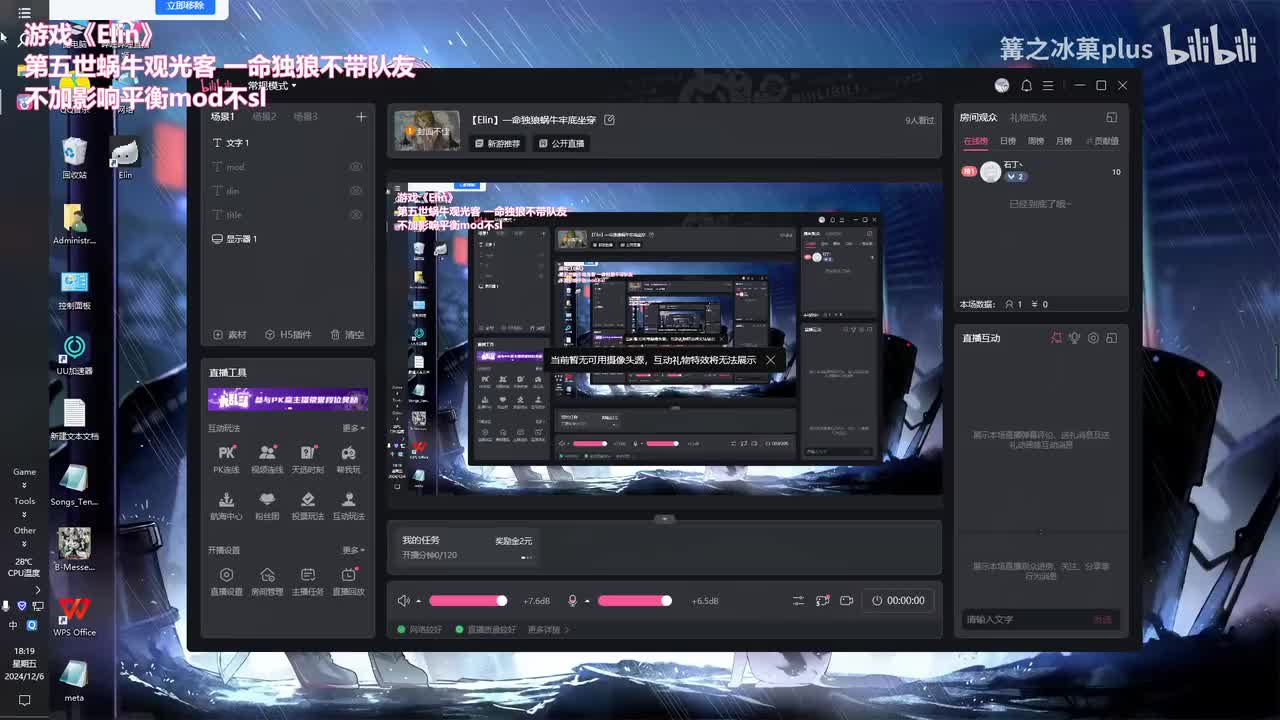Screen dimensions: 1280x720
Task: Open 直播回放 live replay
Action: [x=348, y=581]
